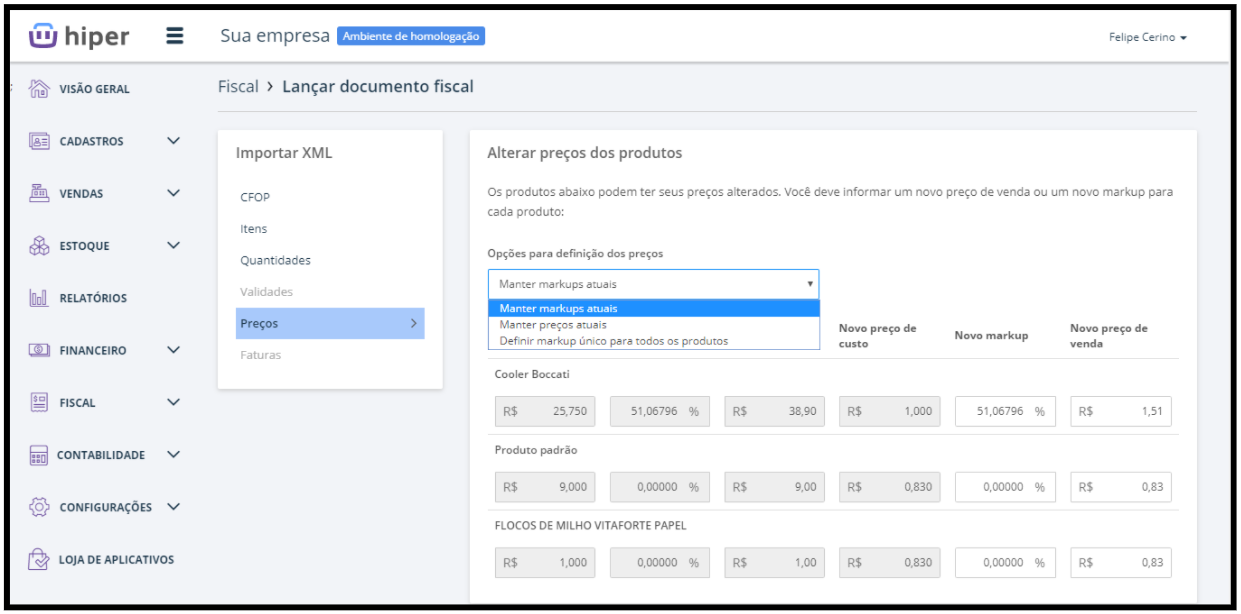Edit Produto padrão novo preço de venda field
The width and height of the screenshot is (1241, 614).
click(x=1121, y=487)
